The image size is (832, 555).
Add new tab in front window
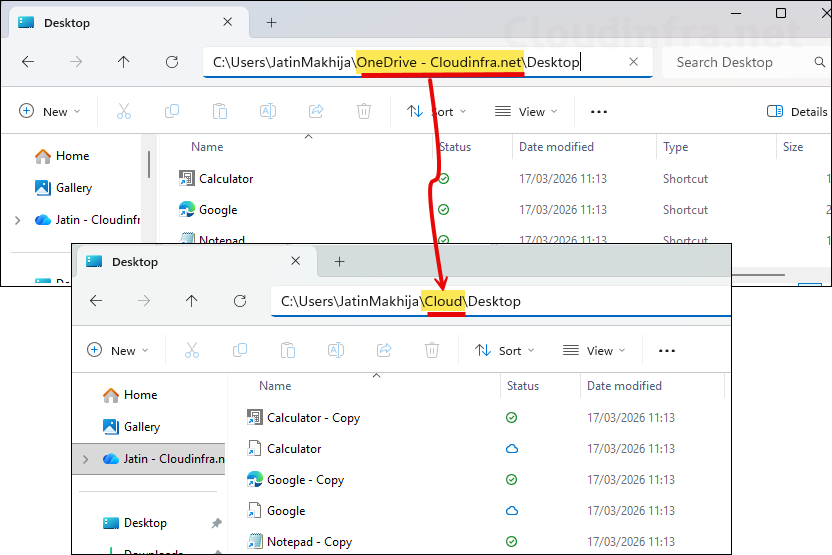pos(340,262)
